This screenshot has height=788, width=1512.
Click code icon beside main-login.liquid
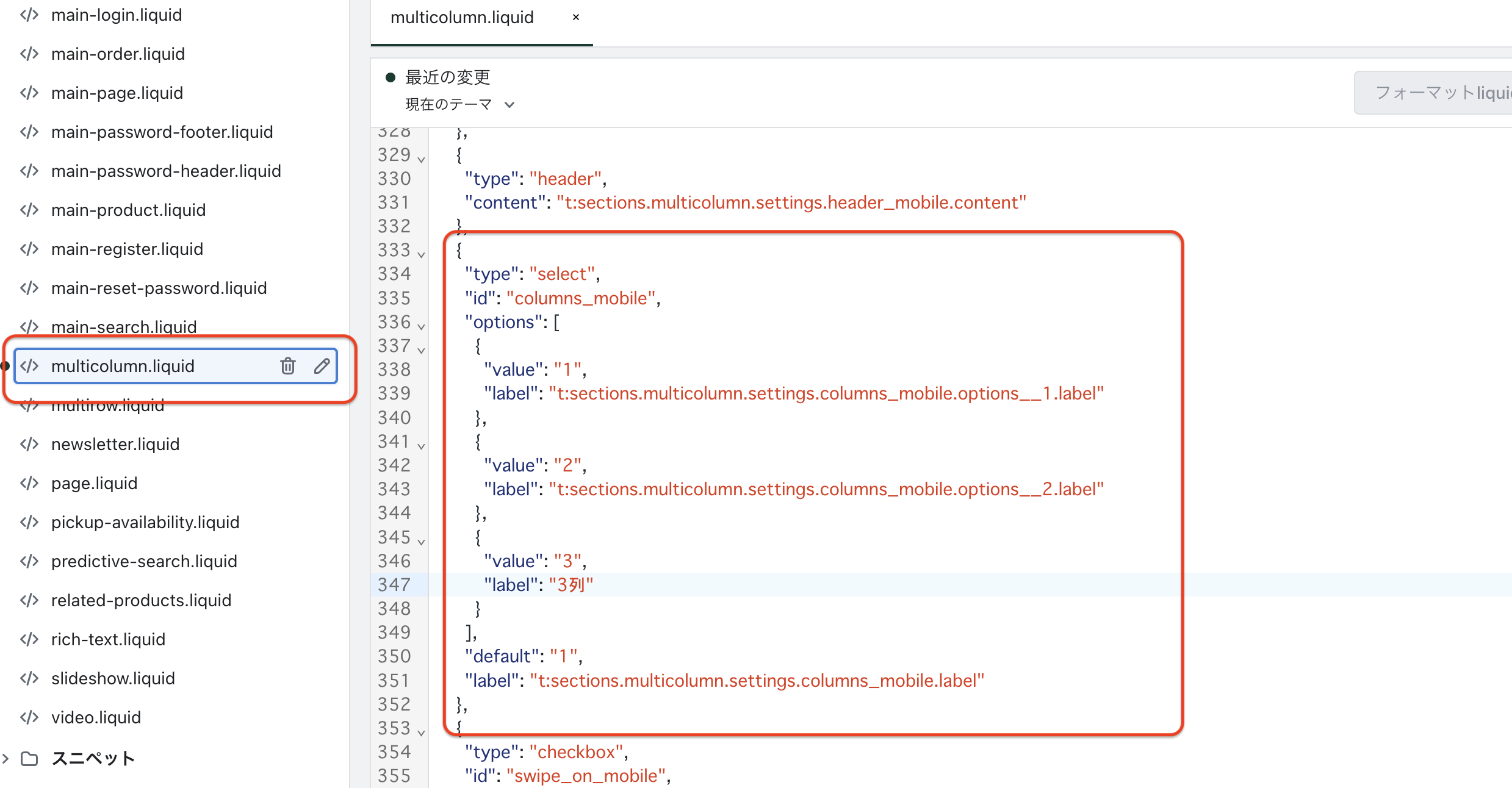[29, 15]
